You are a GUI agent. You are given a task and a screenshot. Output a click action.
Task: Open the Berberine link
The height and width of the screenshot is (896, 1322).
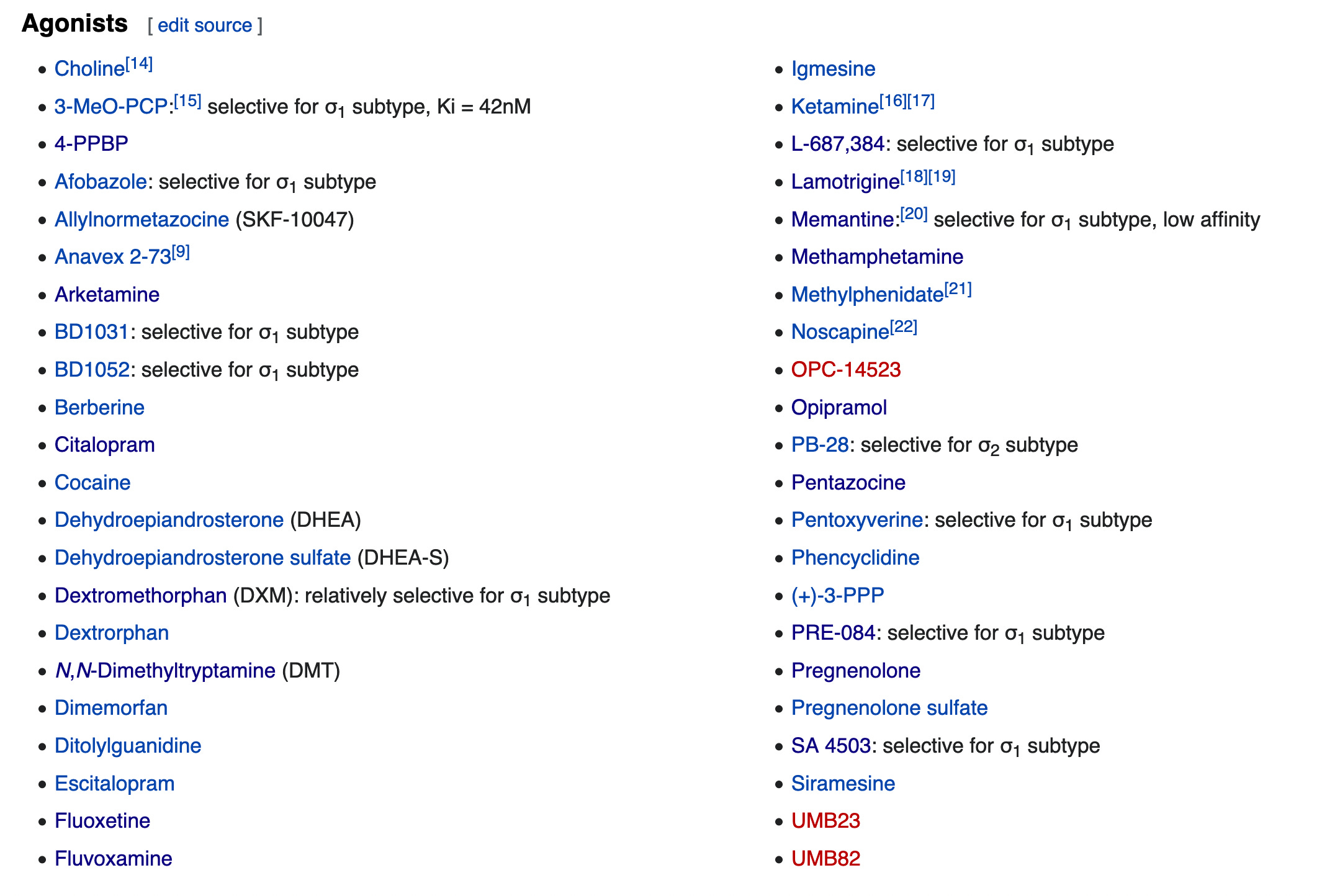coord(99,408)
